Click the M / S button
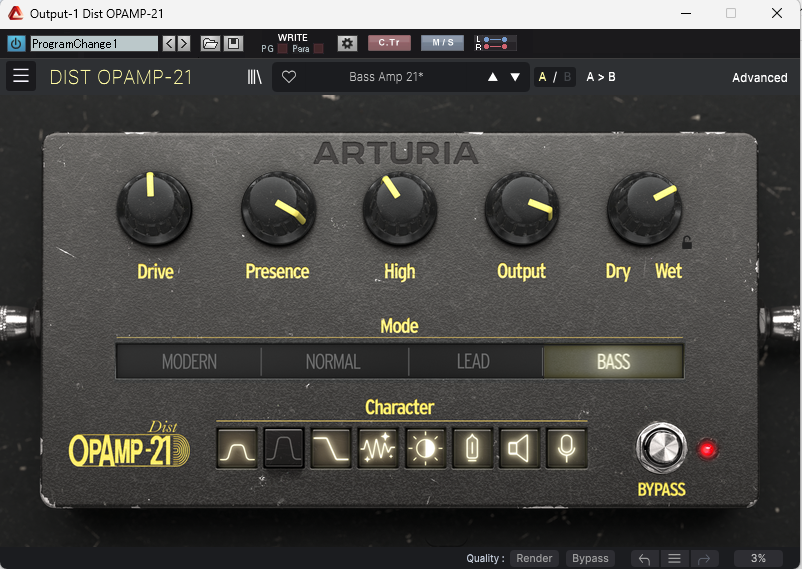 tap(442, 43)
